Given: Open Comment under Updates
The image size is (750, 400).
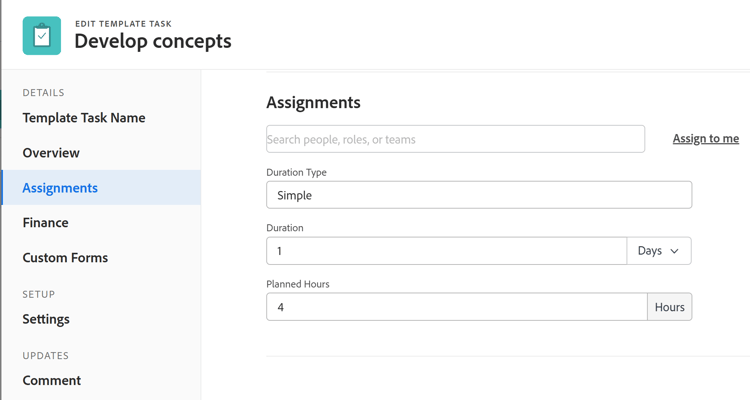Looking at the screenshot, I should (52, 380).
